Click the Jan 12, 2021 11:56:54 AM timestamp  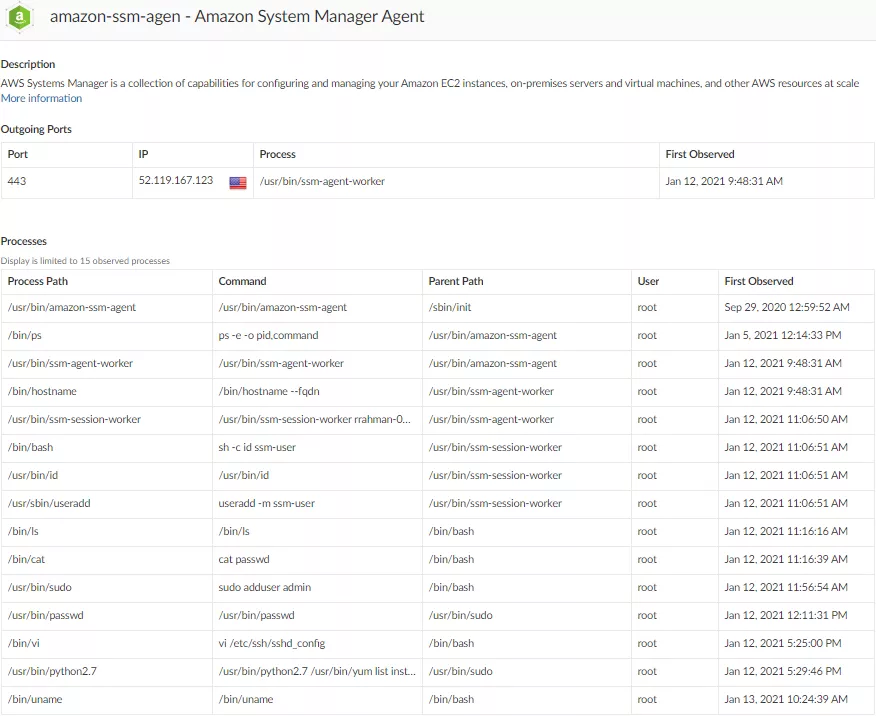[x=785, y=587]
